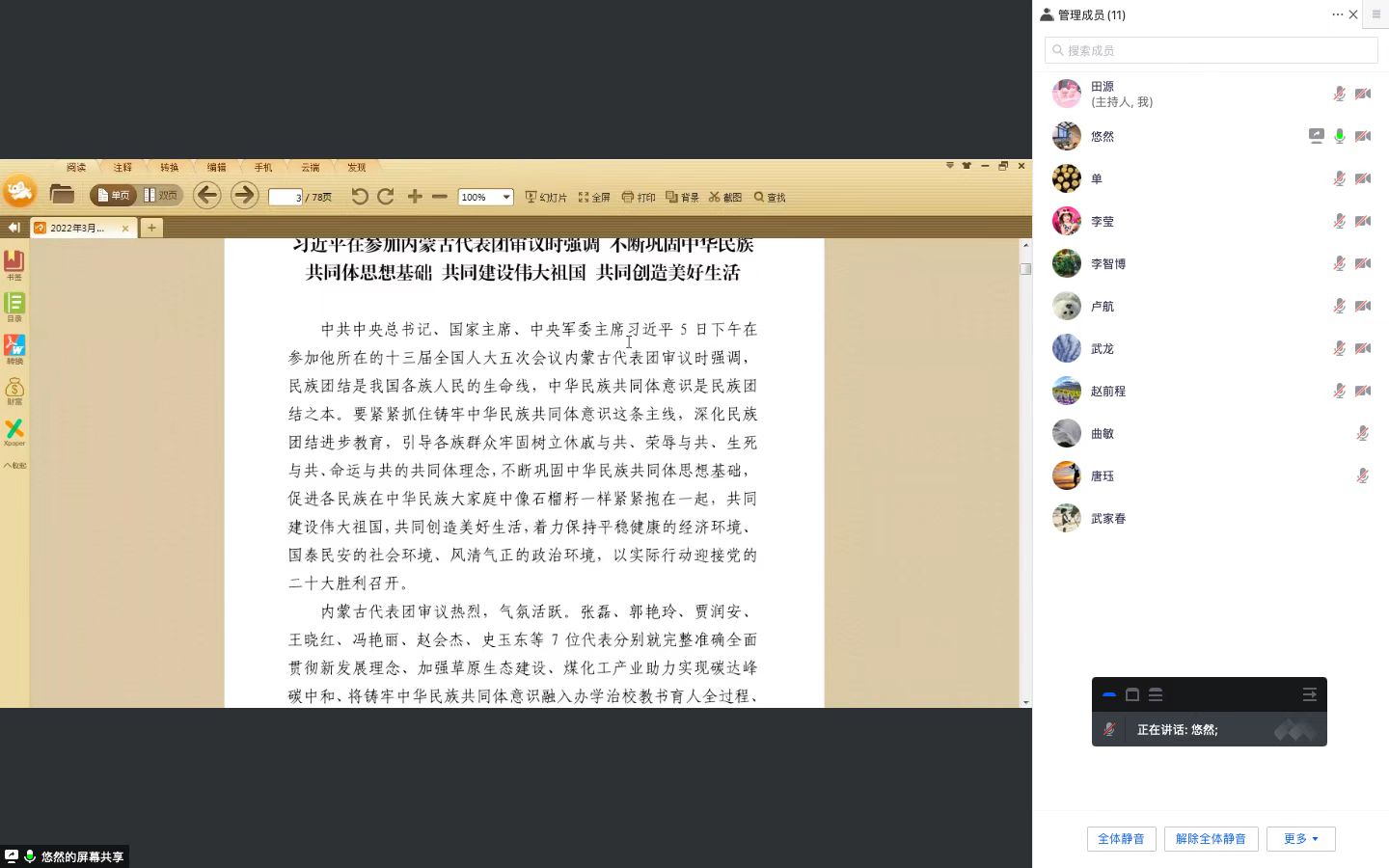Screen dimensions: 1389x868
Task: Toggle microphone for member 李莹
Action: tap(1339, 221)
